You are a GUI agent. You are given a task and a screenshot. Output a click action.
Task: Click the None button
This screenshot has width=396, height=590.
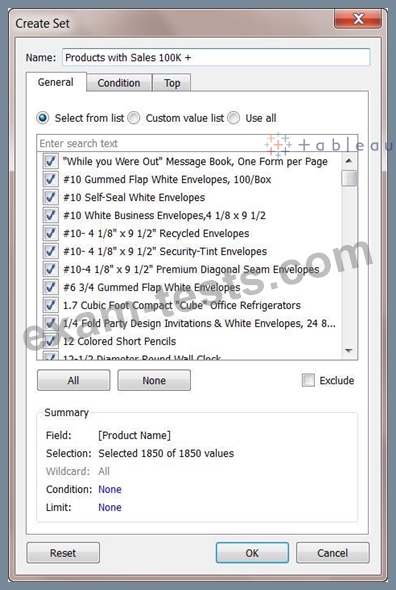click(x=154, y=380)
